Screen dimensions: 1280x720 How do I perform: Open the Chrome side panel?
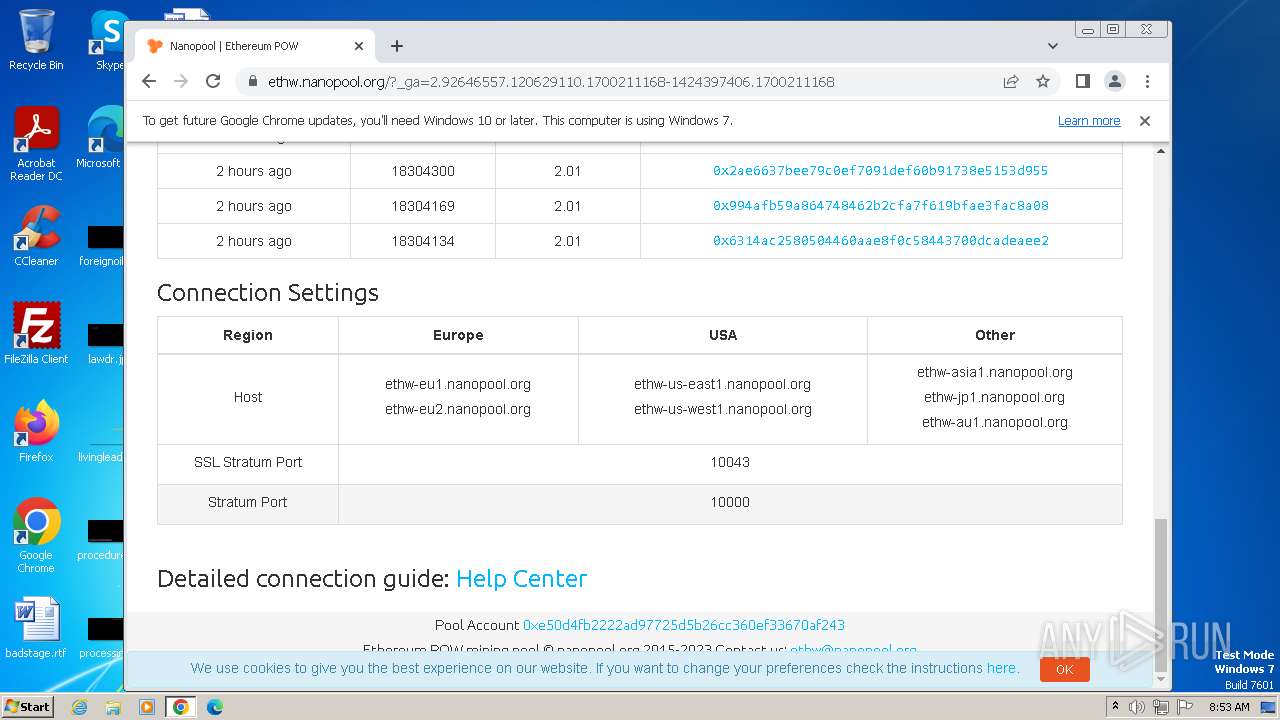pos(1083,81)
